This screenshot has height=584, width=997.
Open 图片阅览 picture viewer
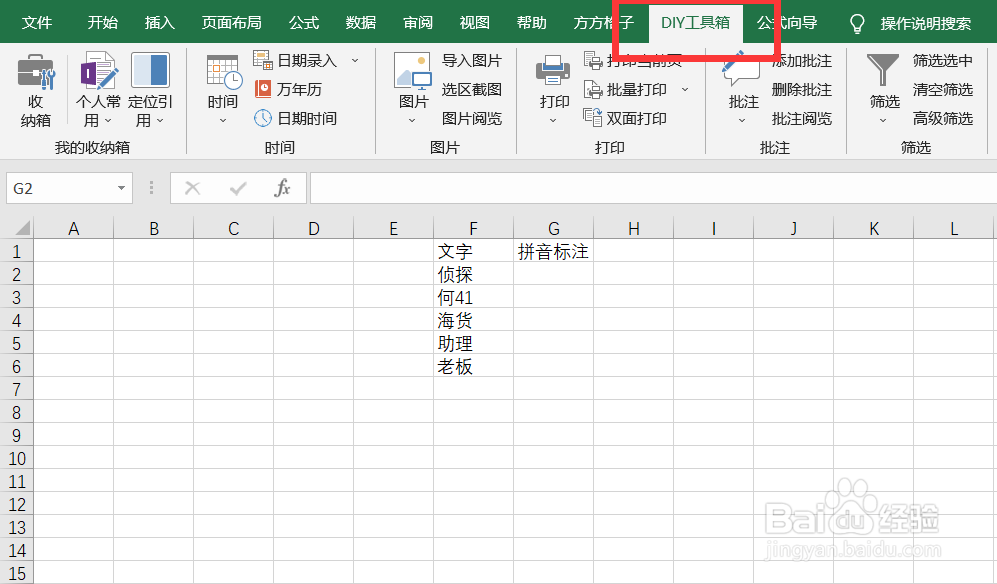471,117
